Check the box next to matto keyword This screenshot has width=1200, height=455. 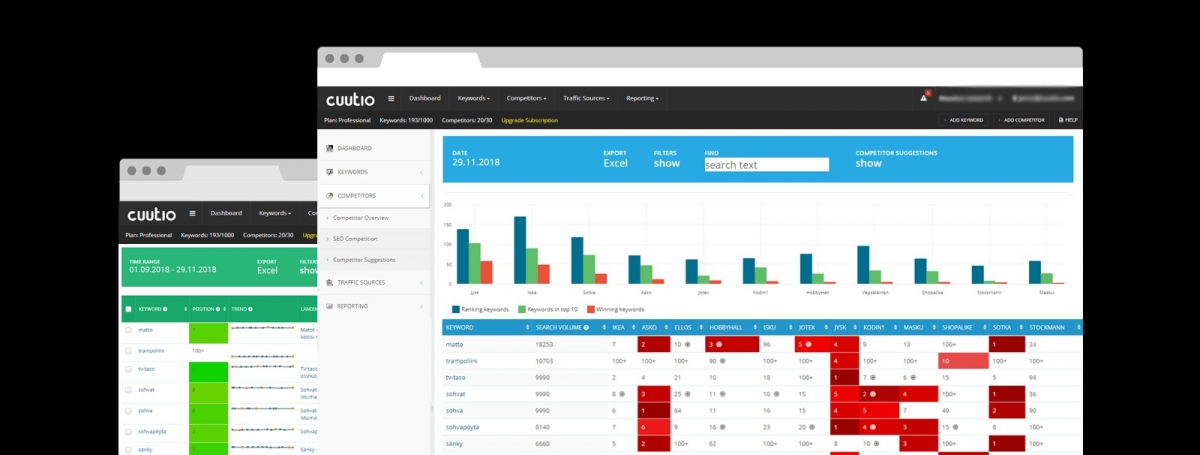pyautogui.click(x=128, y=329)
